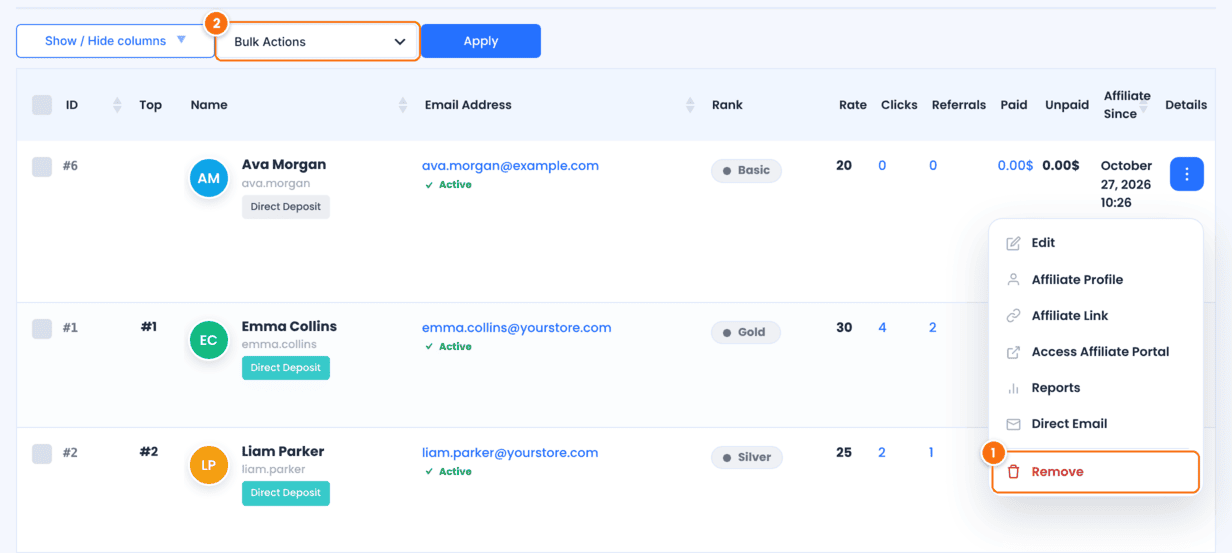
Task: Click the Top rank #2 cell
Action: point(149,452)
